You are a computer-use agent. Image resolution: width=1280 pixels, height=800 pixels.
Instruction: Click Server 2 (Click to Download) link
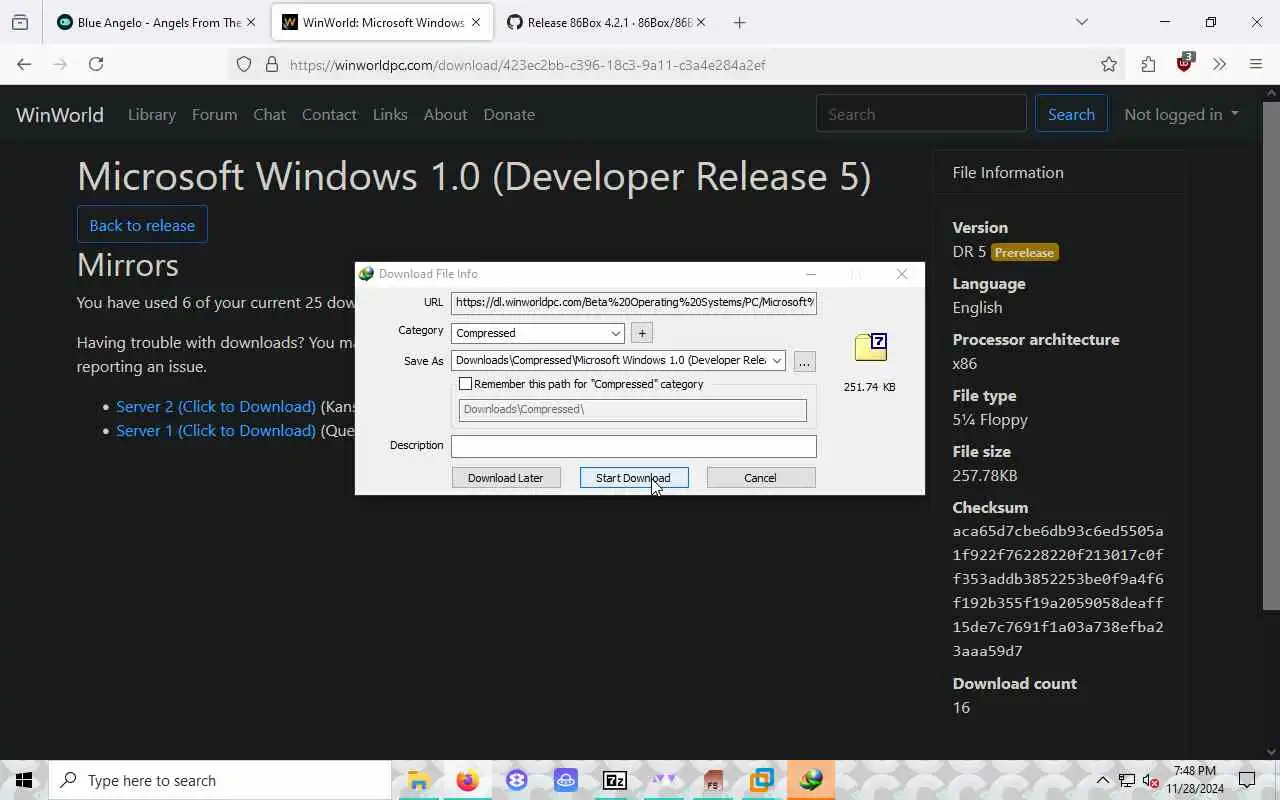click(216, 406)
